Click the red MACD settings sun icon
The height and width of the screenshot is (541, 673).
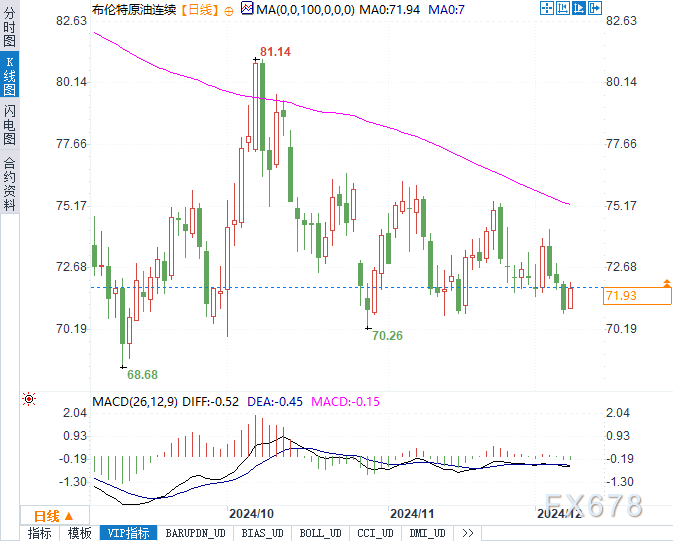click(x=29, y=399)
